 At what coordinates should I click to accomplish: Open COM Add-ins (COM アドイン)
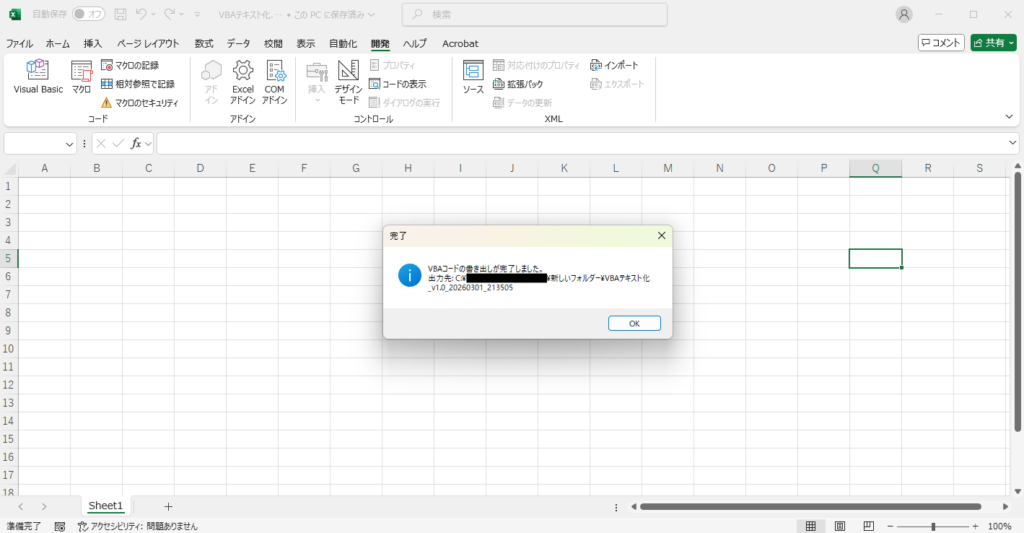(274, 80)
